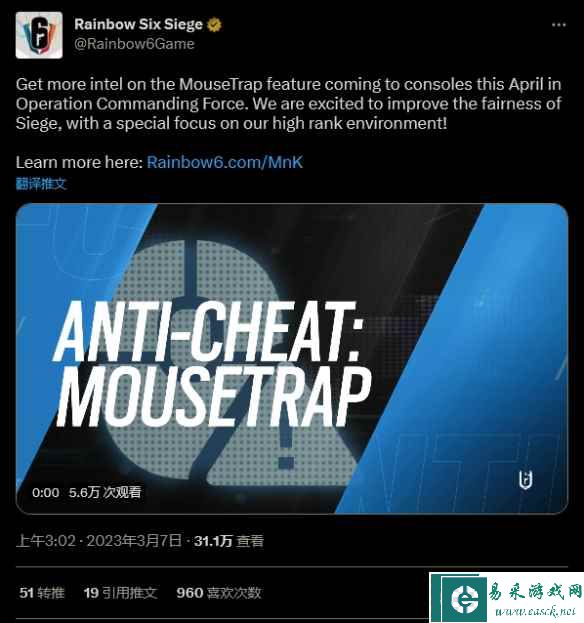Click the Rainbow Six Siege display name

pyautogui.click(x=138, y=24)
